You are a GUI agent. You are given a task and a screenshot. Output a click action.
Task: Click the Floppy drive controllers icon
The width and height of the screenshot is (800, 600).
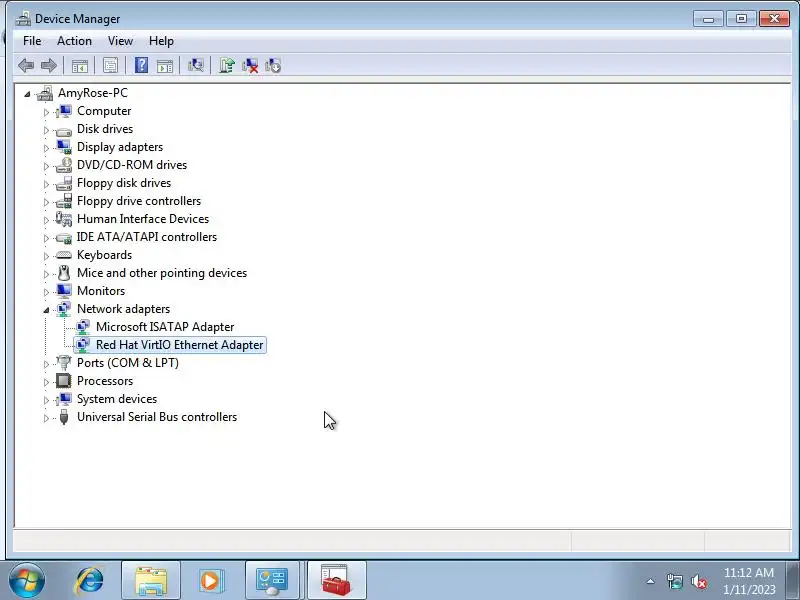pyautogui.click(x=64, y=201)
